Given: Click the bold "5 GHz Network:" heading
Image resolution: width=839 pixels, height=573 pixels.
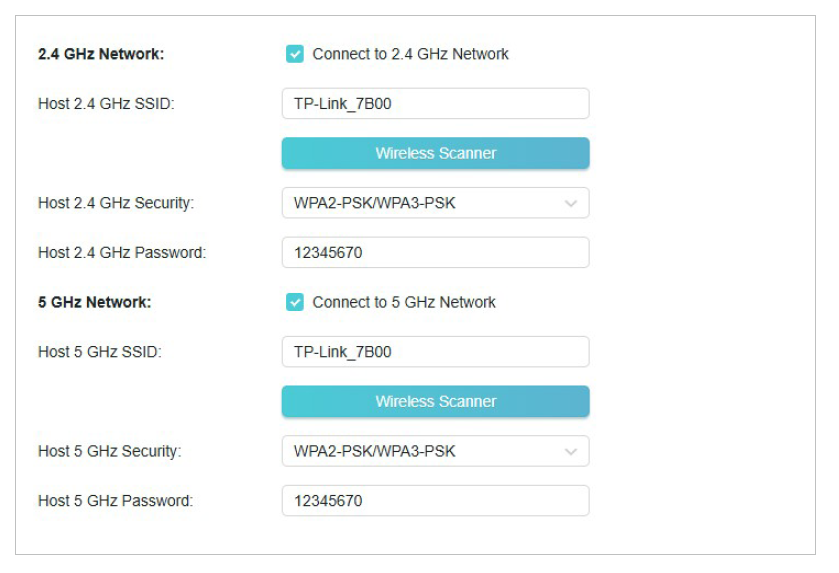Looking at the screenshot, I should (95, 302).
